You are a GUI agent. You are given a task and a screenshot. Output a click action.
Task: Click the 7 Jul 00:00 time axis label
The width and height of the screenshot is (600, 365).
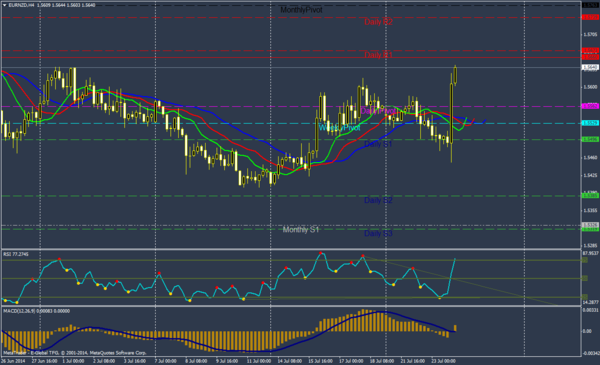pos(166,361)
